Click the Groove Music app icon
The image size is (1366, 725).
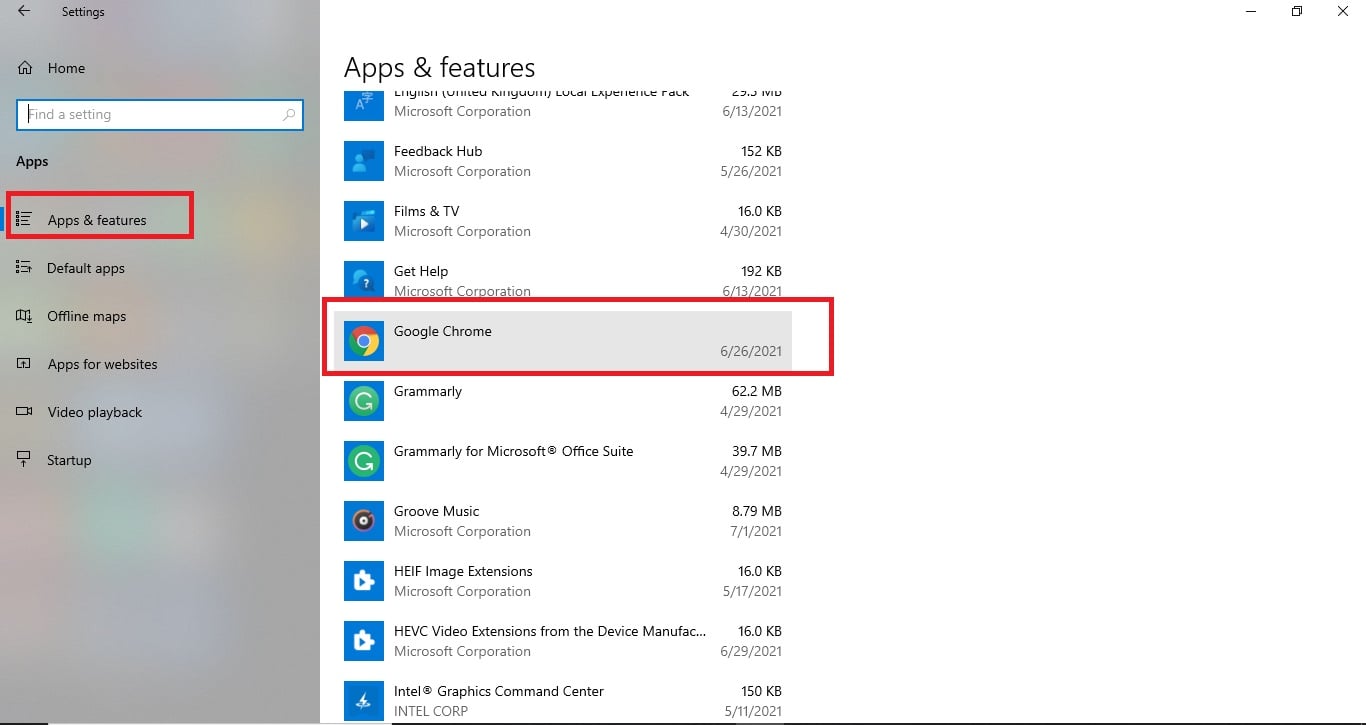tap(364, 521)
